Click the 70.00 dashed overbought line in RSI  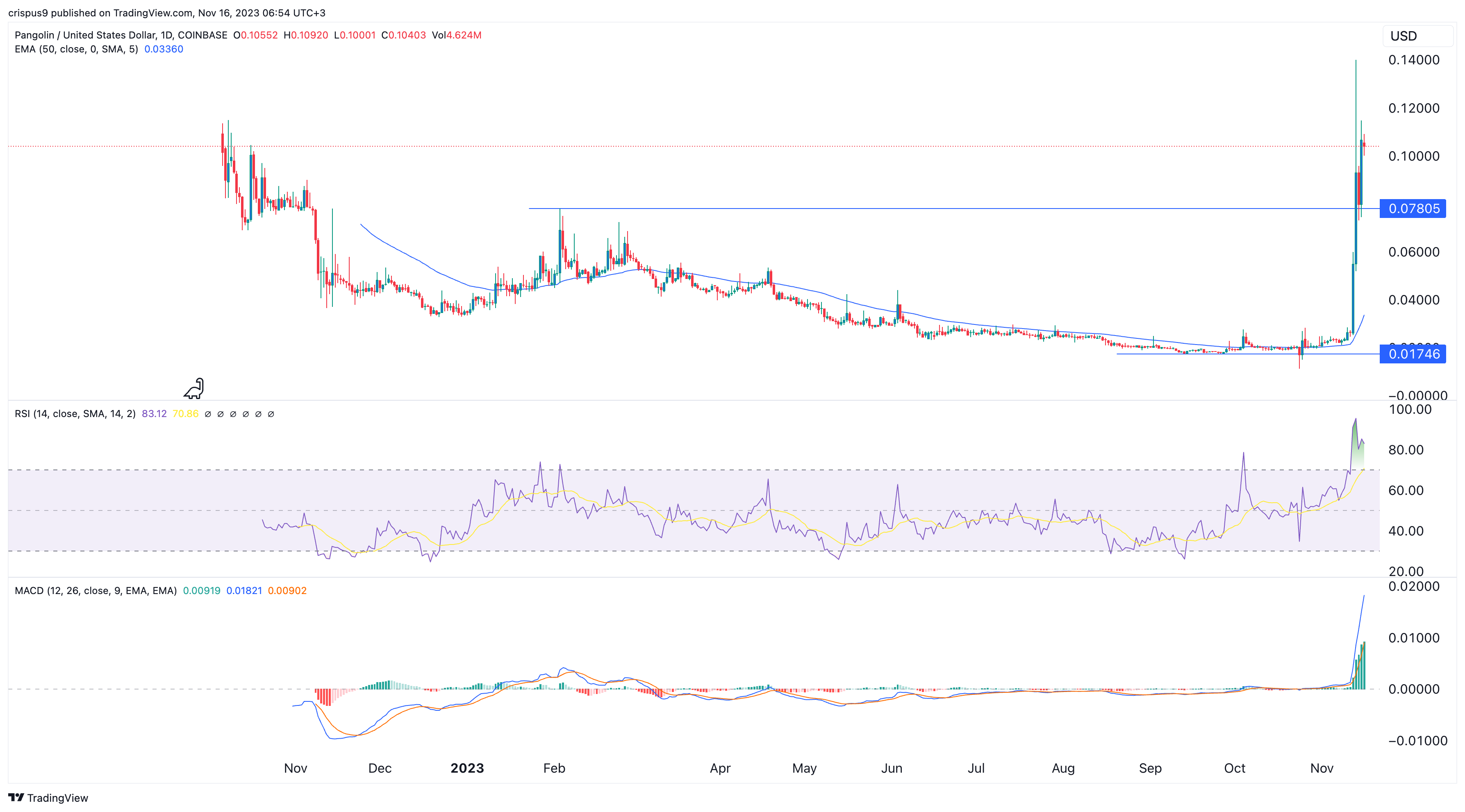pos(682,470)
